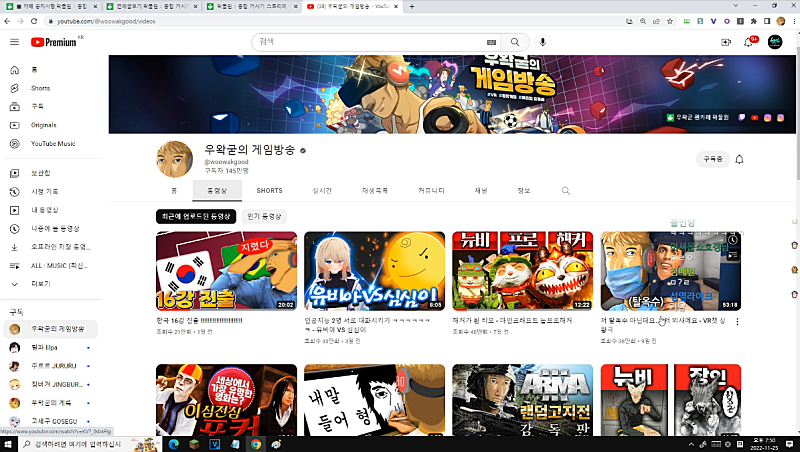800x452 pixels.
Task: Open the subscribed button dropdown
Action: pyautogui.click(x=713, y=159)
